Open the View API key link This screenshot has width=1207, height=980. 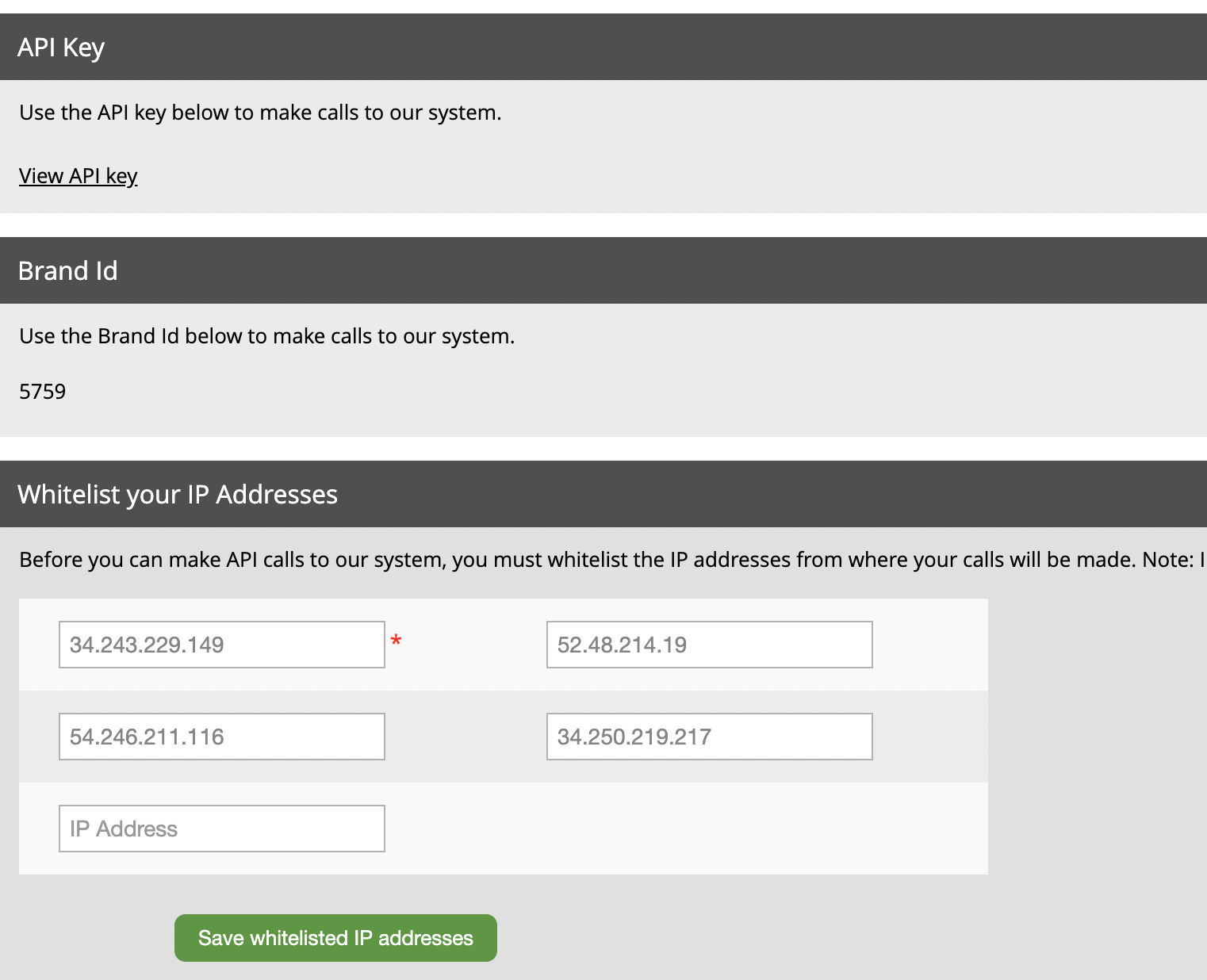click(x=78, y=175)
